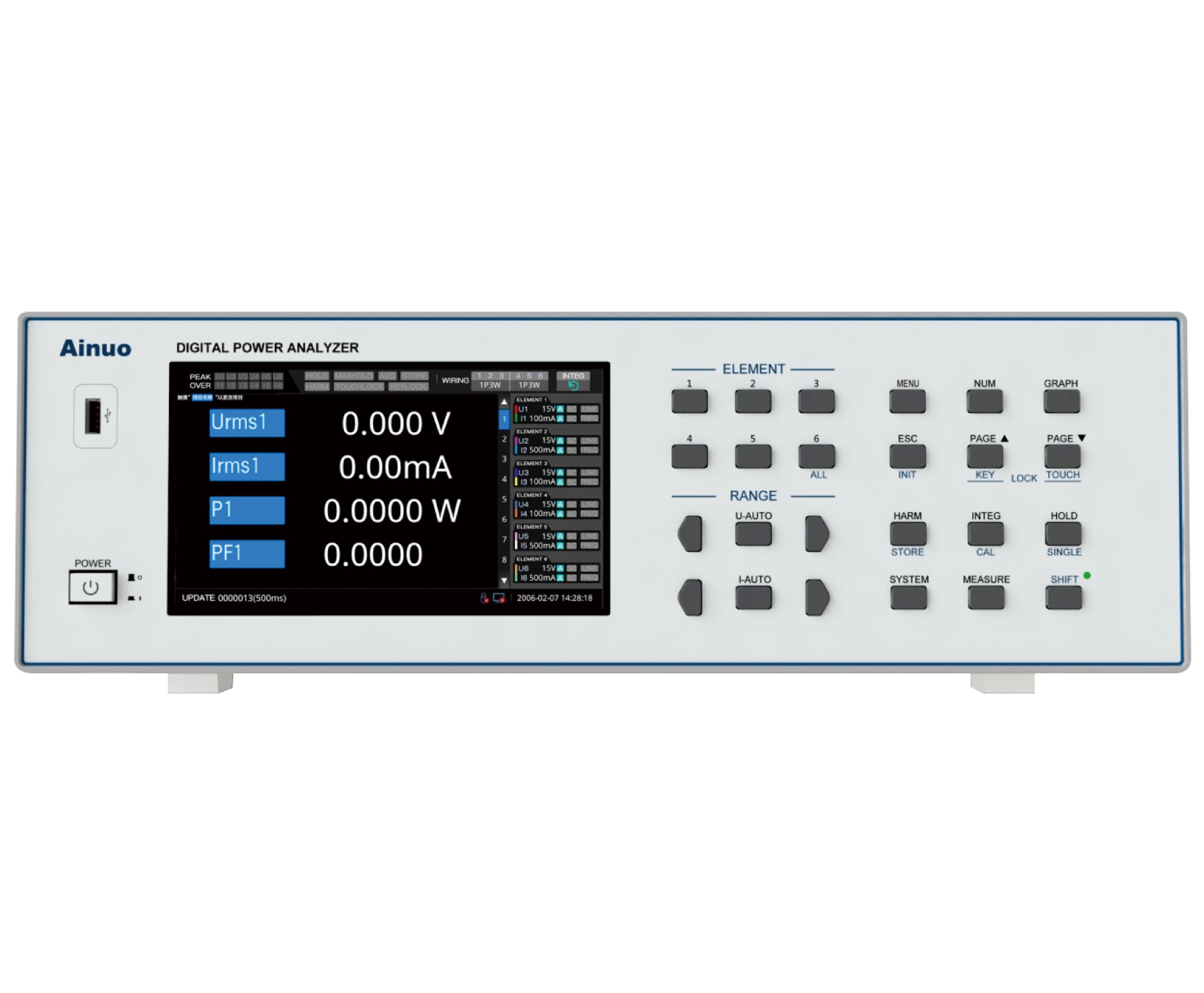Open the Urms1 item selector
This screenshot has width=1204, height=993.
tap(247, 423)
